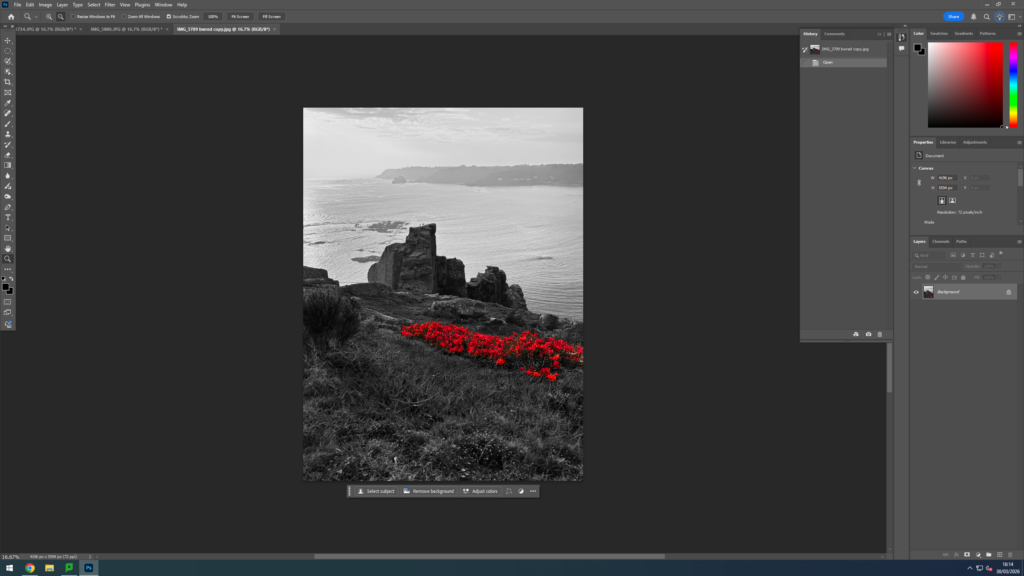The height and width of the screenshot is (576, 1024).
Task: Switch to the Channels tab
Action: 941,241
